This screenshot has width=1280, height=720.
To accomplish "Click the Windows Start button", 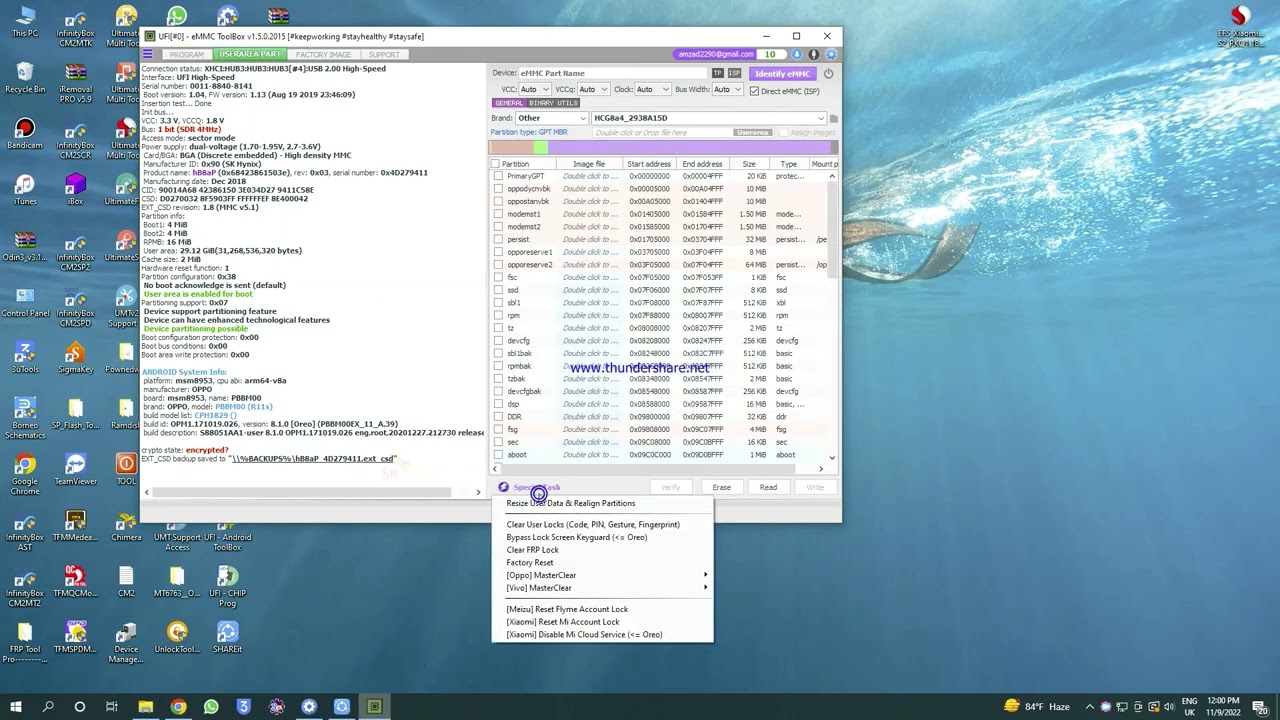I will (16, 707).
